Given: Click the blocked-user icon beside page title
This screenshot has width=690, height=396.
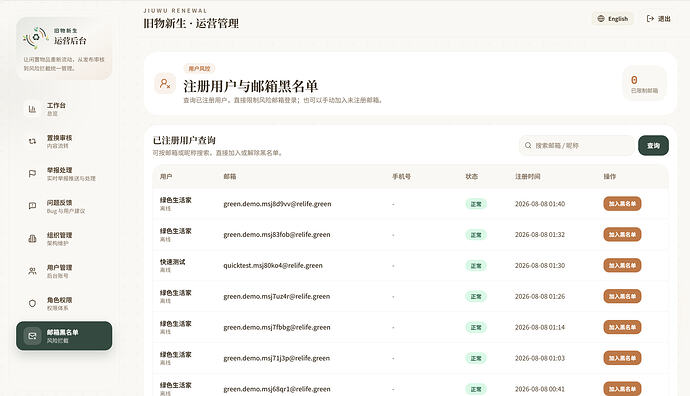Looking at the screenshot, I should coord(165,83).
